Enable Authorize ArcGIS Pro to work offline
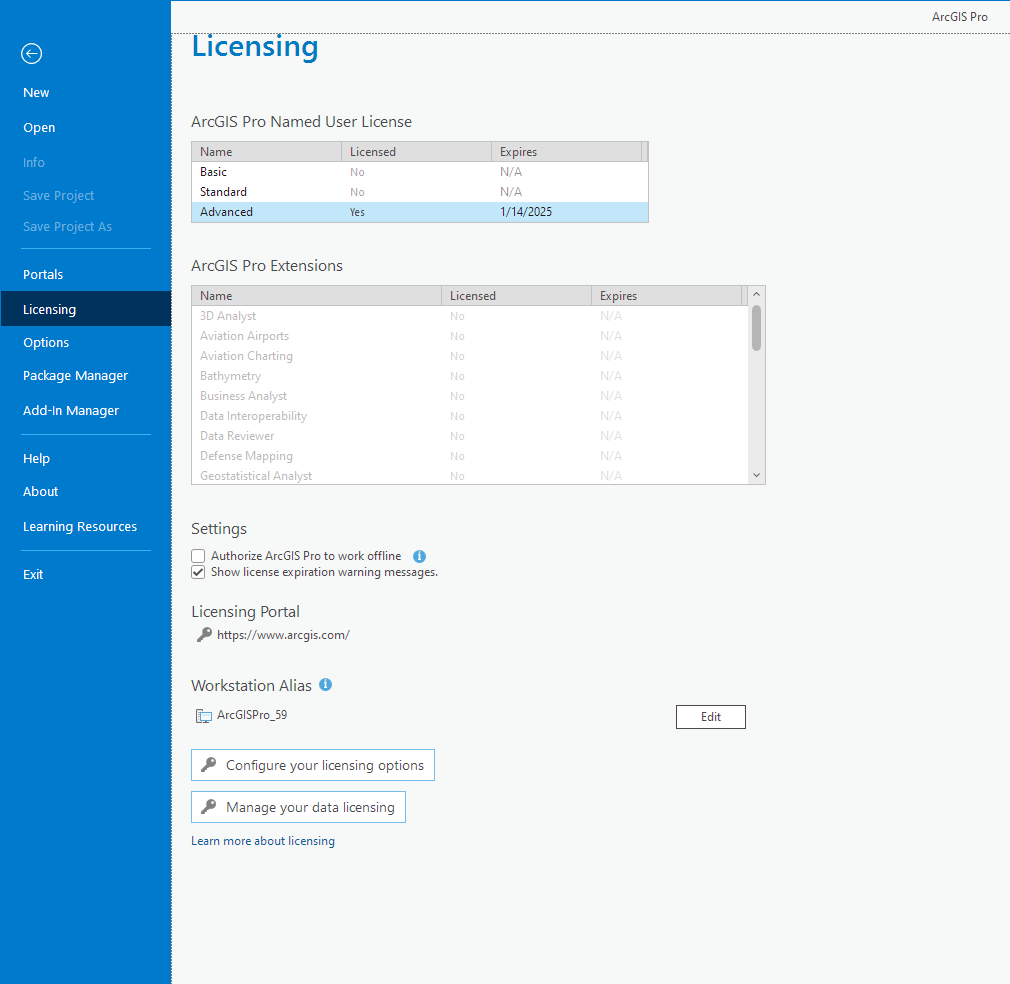Viewport: 1010px width, 984px height. point(197,555)
